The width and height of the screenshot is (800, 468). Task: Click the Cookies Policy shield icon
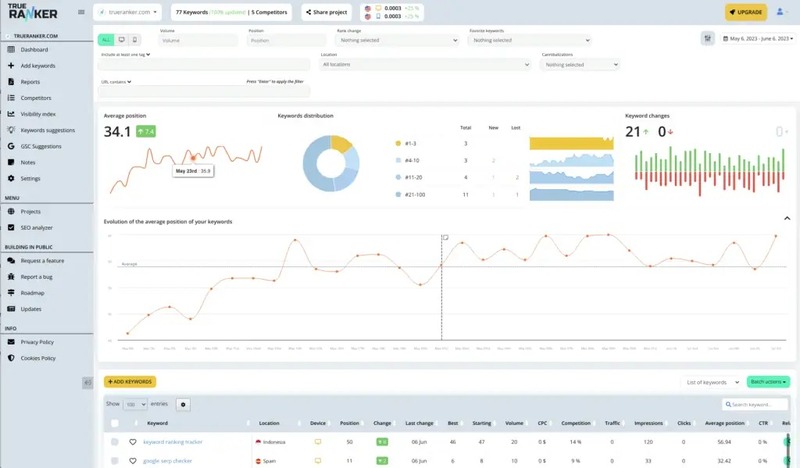11,358
